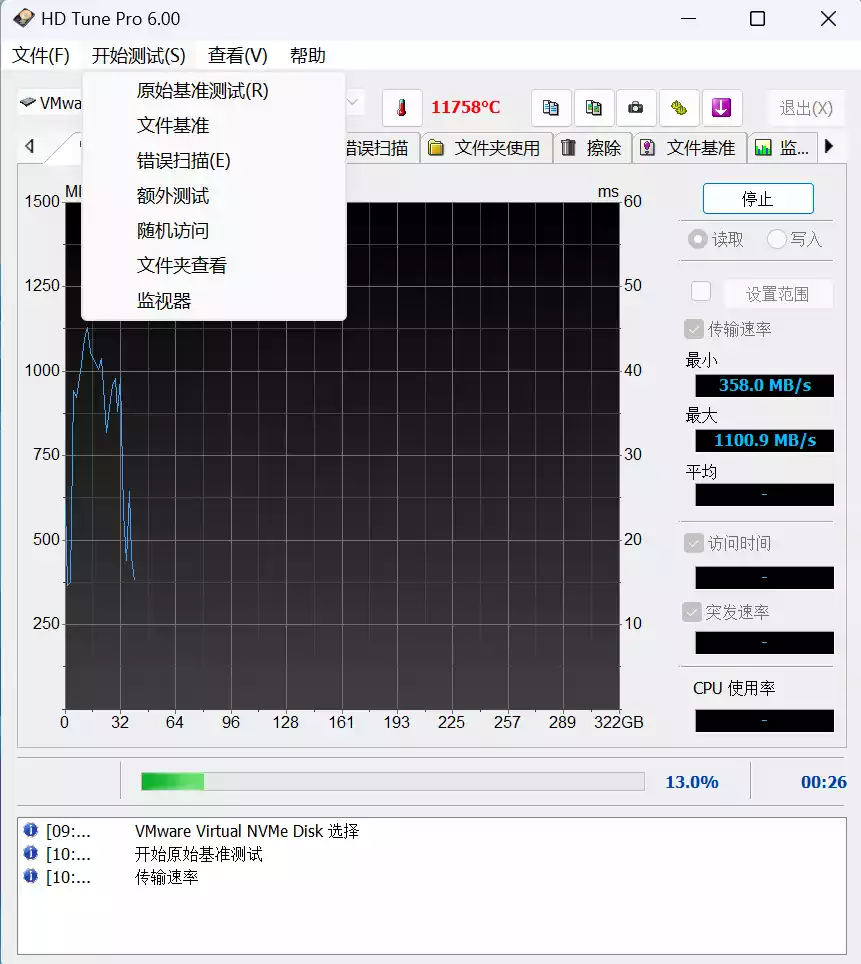Click the yellow highlighter toolbar icon
This screenshot has height=964, width=861.
[x=679, y=108]
